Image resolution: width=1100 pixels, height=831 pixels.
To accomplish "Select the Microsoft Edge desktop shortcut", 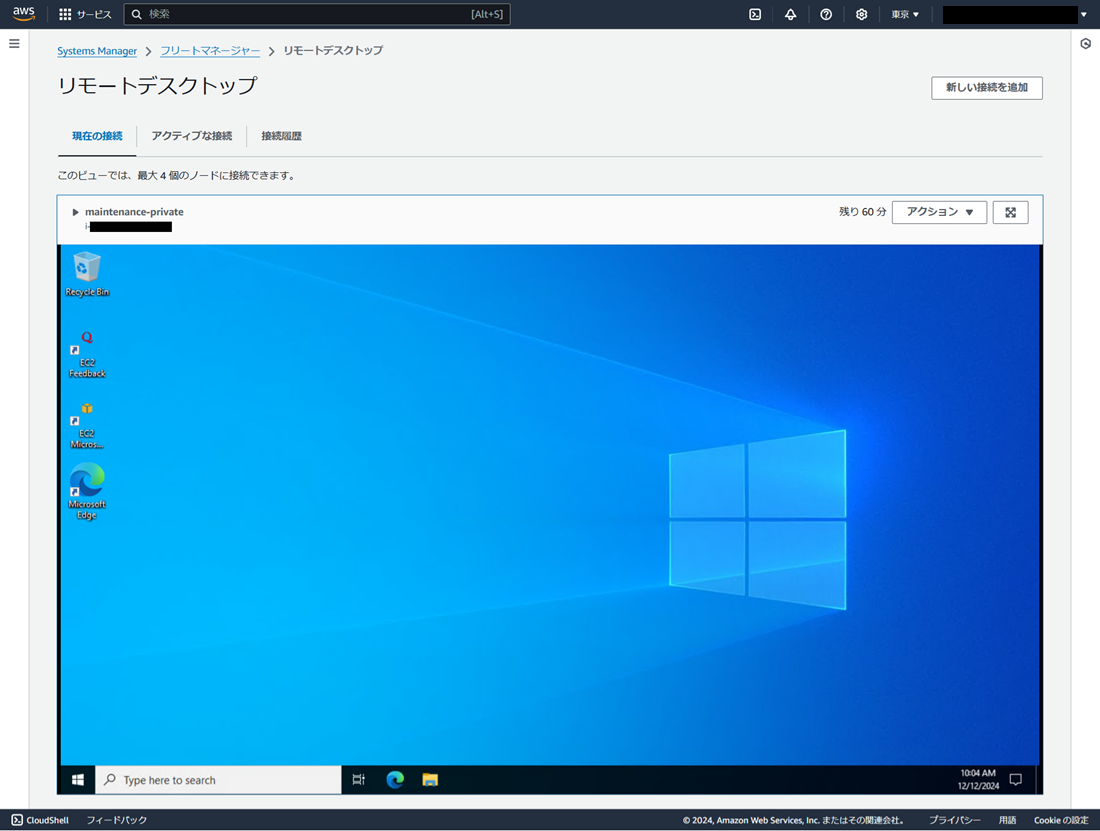I will click(87, 491).
